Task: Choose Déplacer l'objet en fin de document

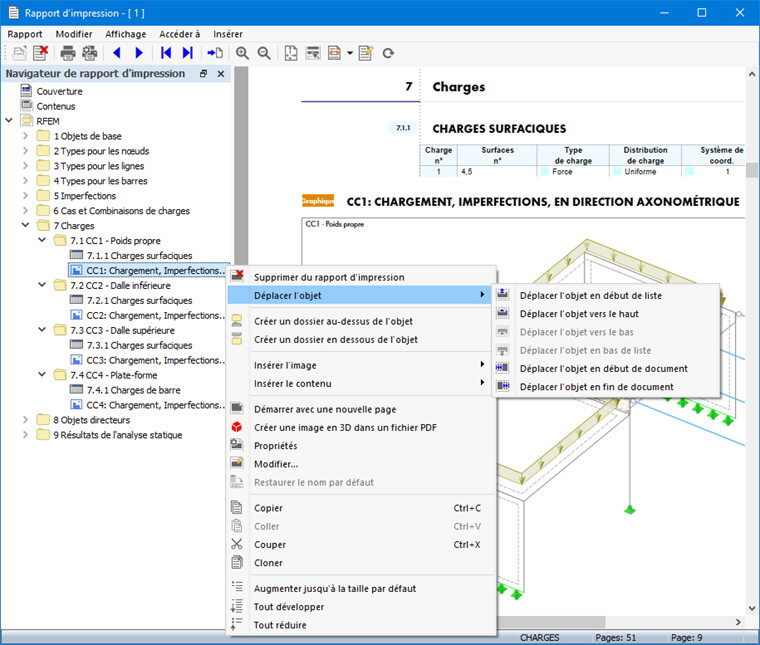Action: (606, 387)
